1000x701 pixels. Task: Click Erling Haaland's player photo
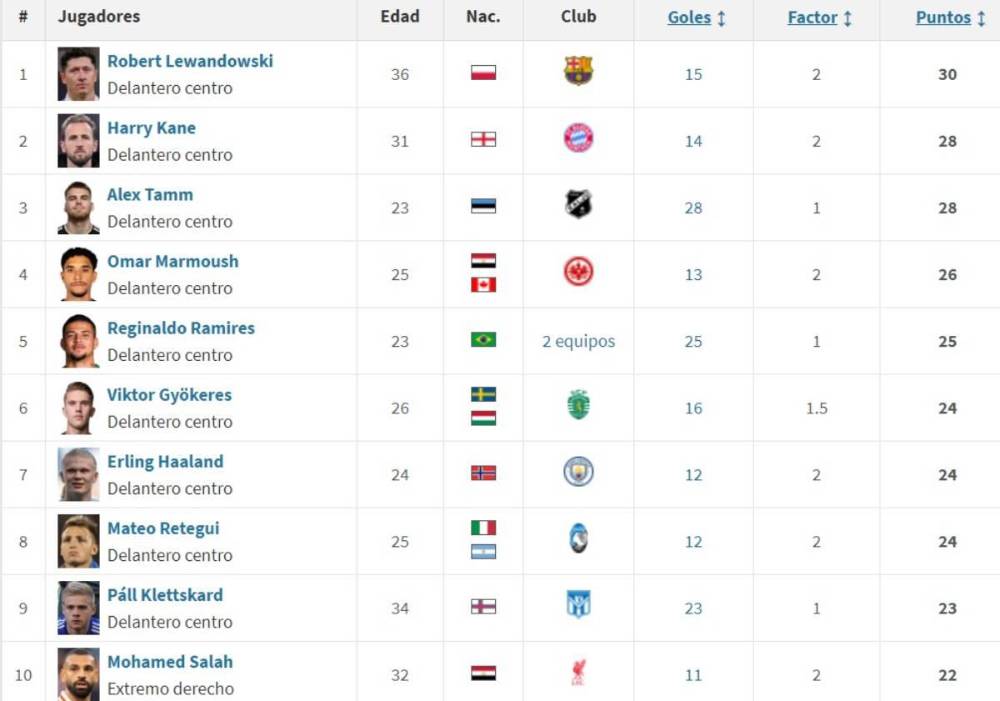(x=77, y=474)
